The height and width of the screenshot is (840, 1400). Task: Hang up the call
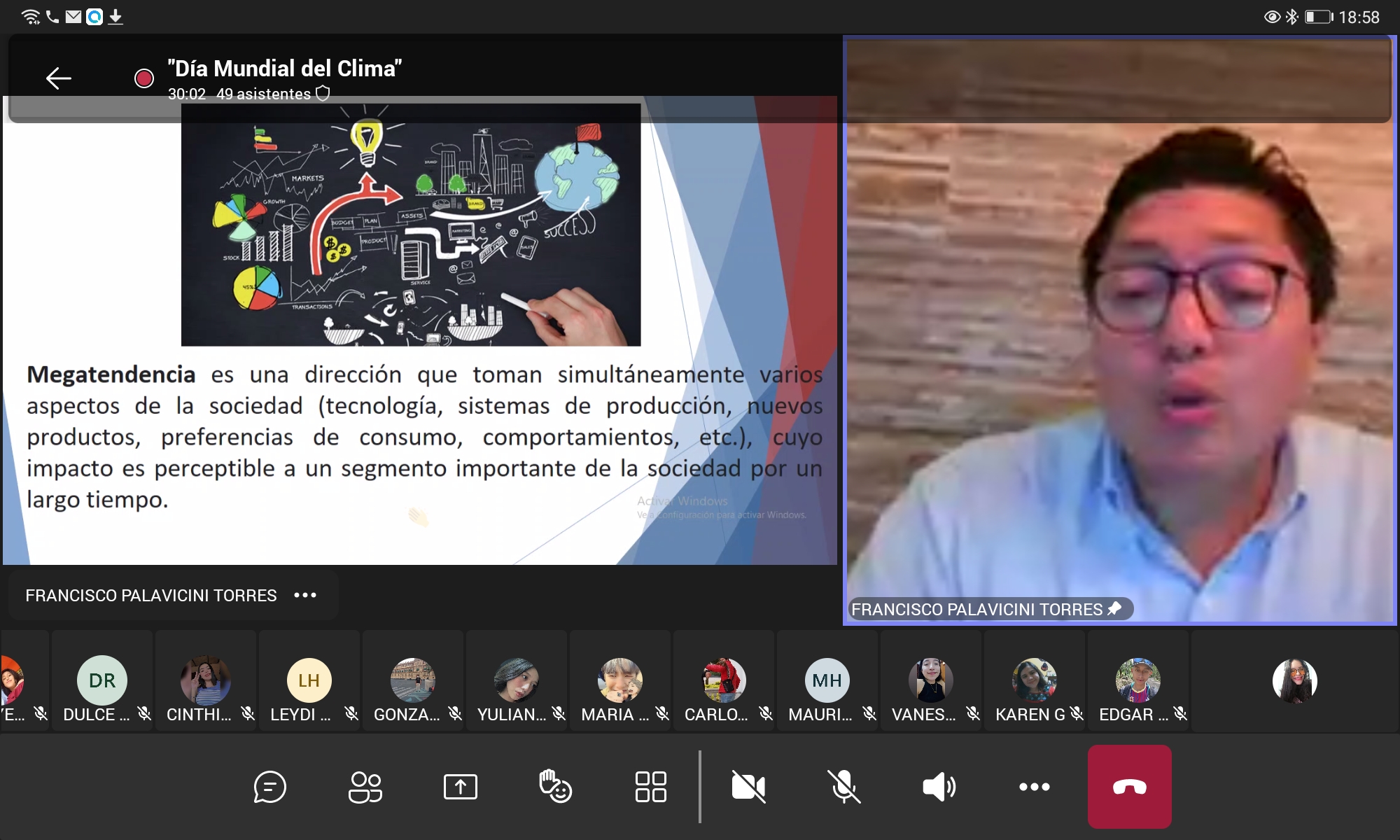[1129, 787]
